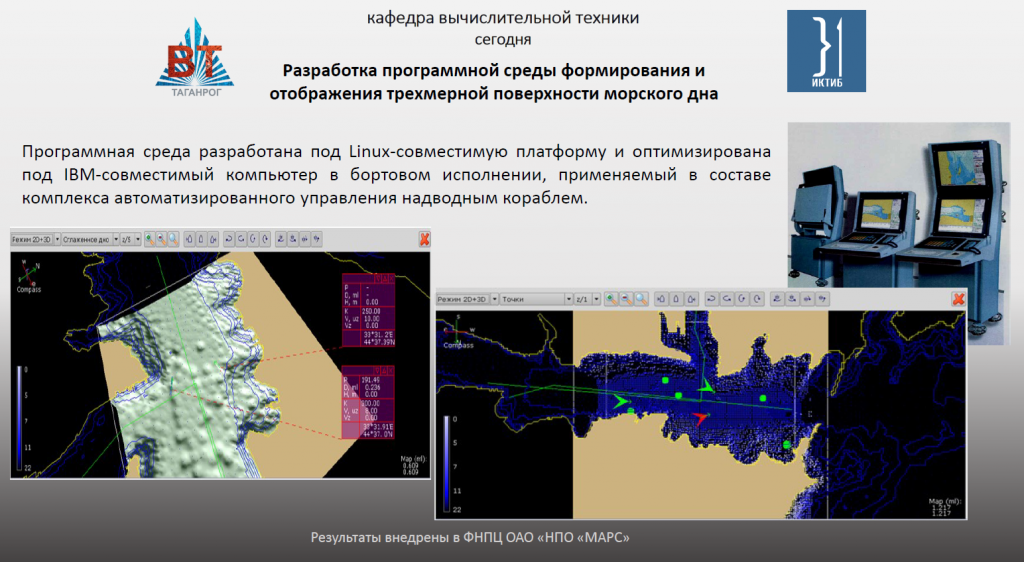The height and width of the screenshot is (562, 1024).
Task: Close the Точки map window with red X
Action: (x=958, y=299)
